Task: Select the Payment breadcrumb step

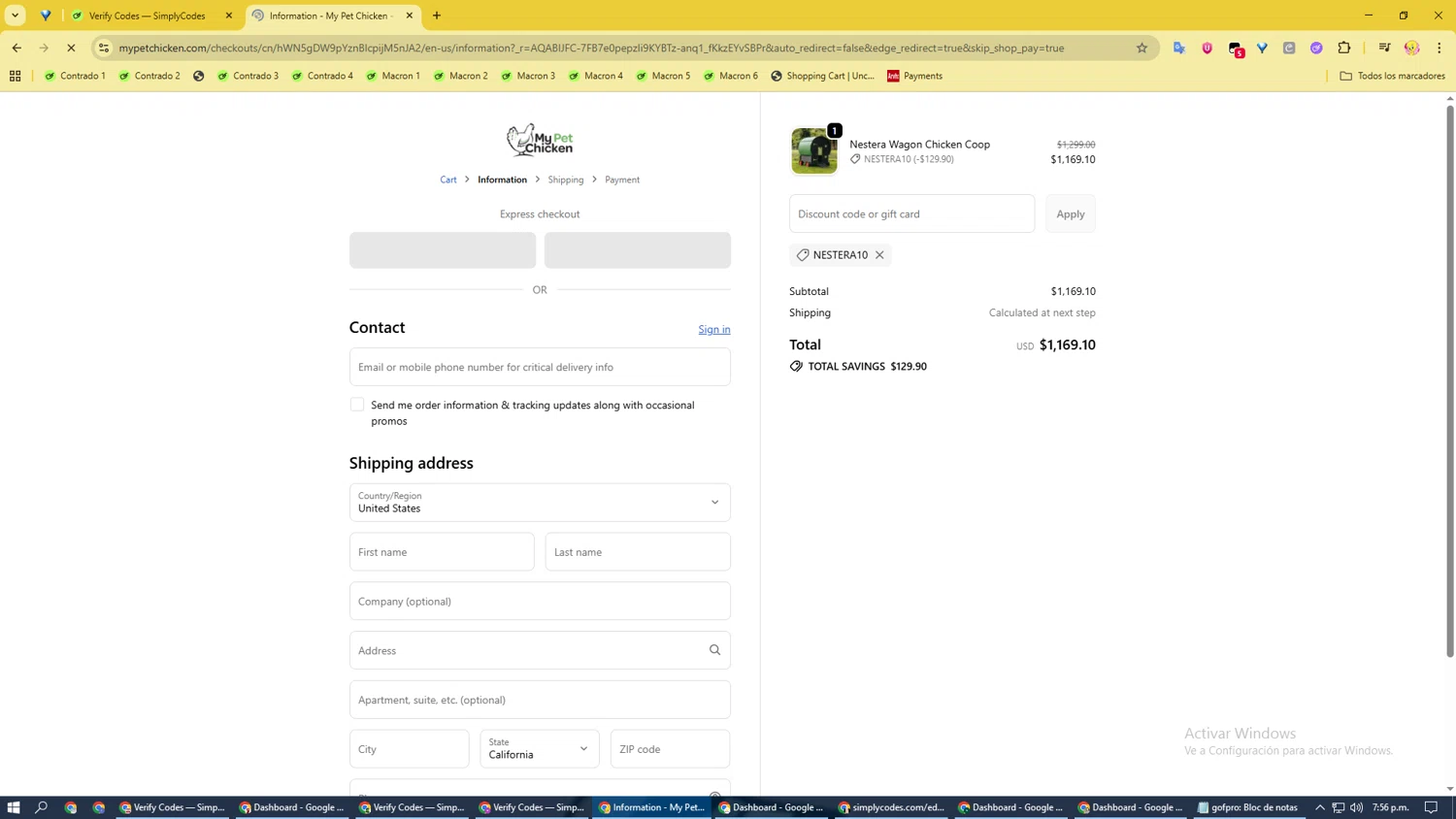Action: pyautogui.click(x=622, y=180)
